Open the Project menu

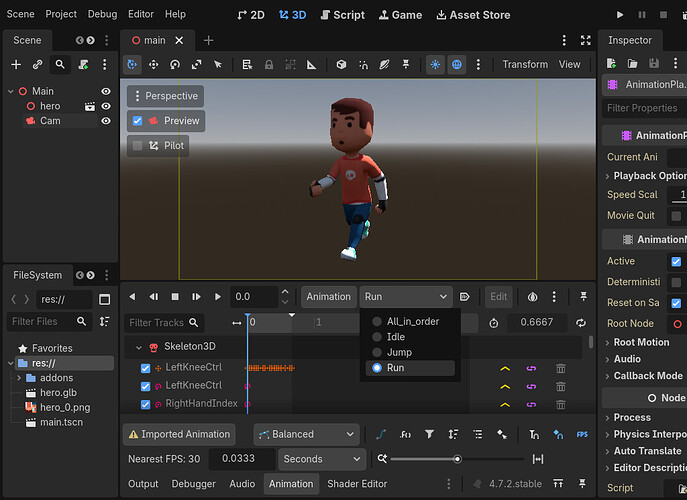(x=61, y=14)
